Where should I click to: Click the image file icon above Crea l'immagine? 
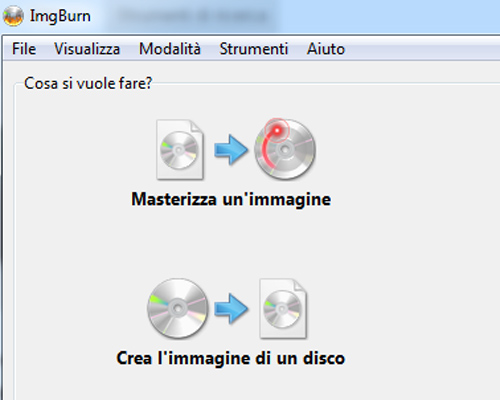pos(283,309)
